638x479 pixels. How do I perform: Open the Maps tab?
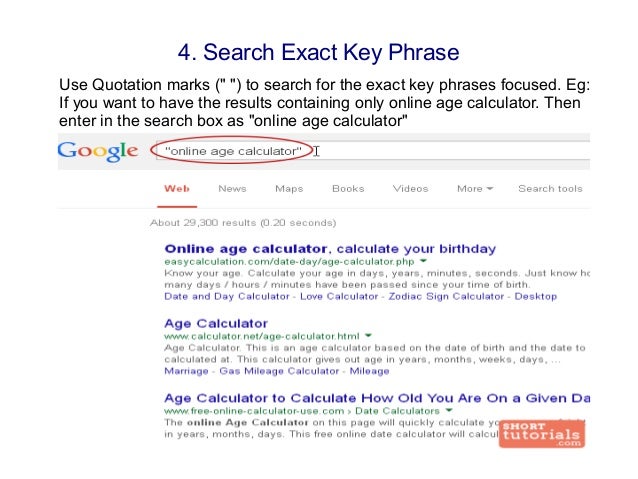point(289,189)
